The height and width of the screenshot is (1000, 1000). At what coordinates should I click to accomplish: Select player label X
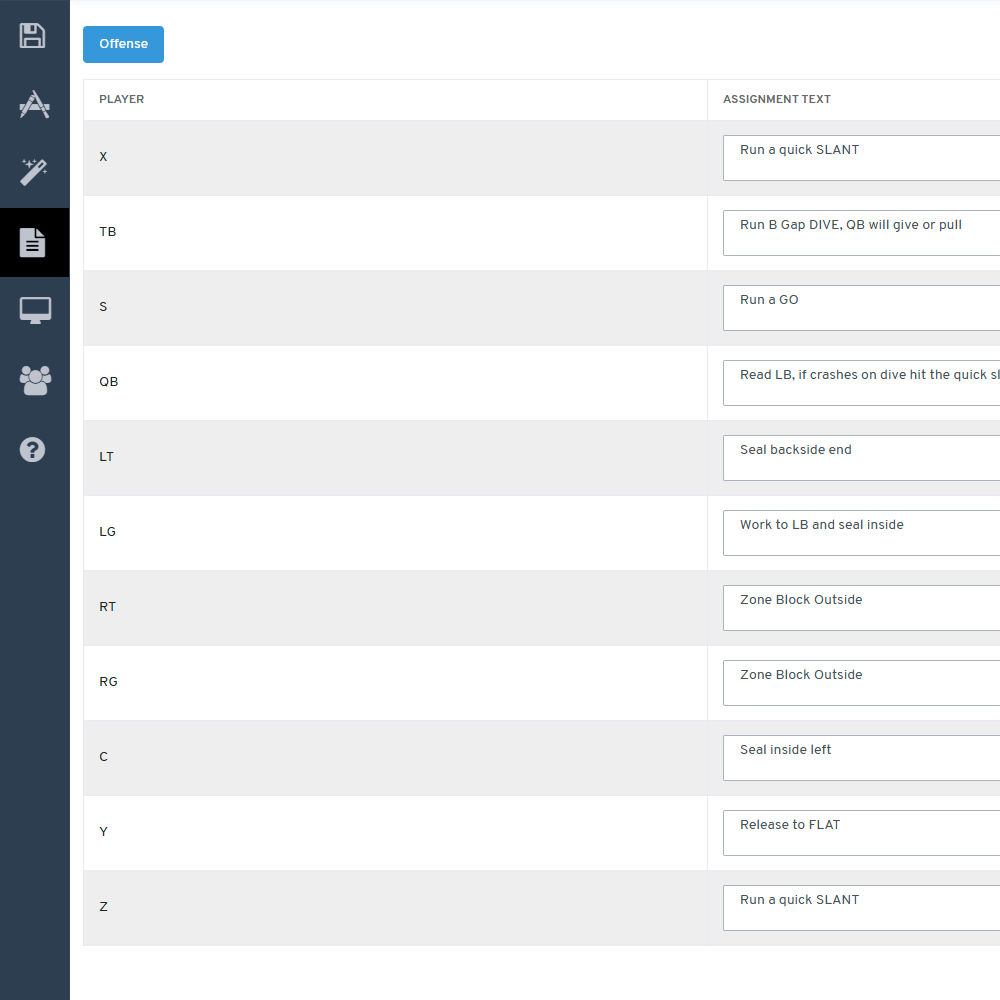point(103,157)
